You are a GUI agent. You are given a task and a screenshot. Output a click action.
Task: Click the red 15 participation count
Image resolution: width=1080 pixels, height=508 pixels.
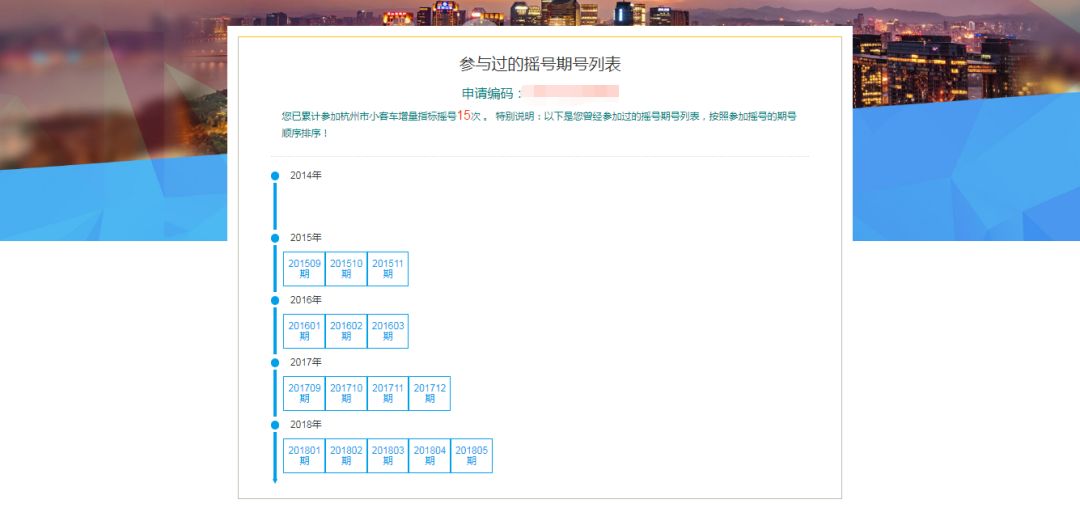pos(464,116)
